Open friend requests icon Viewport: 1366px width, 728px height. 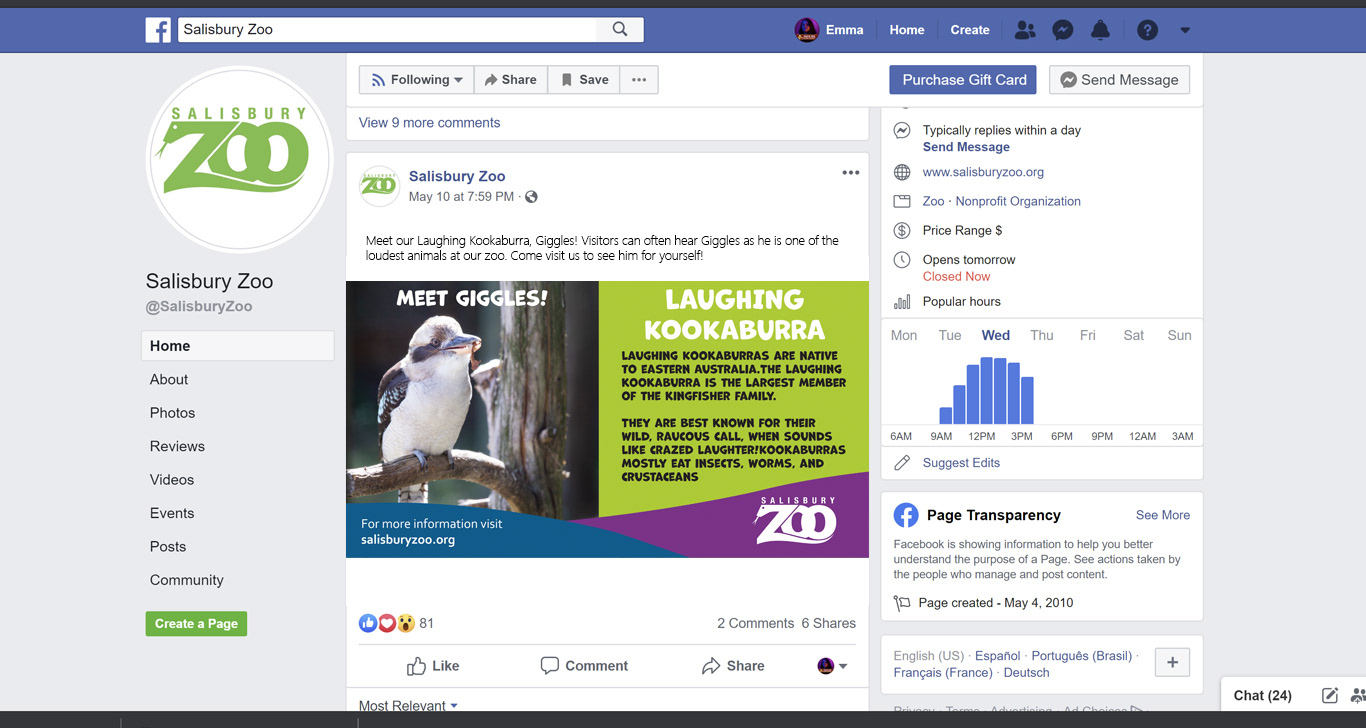pyautogui.click(x=1025, y=30)
